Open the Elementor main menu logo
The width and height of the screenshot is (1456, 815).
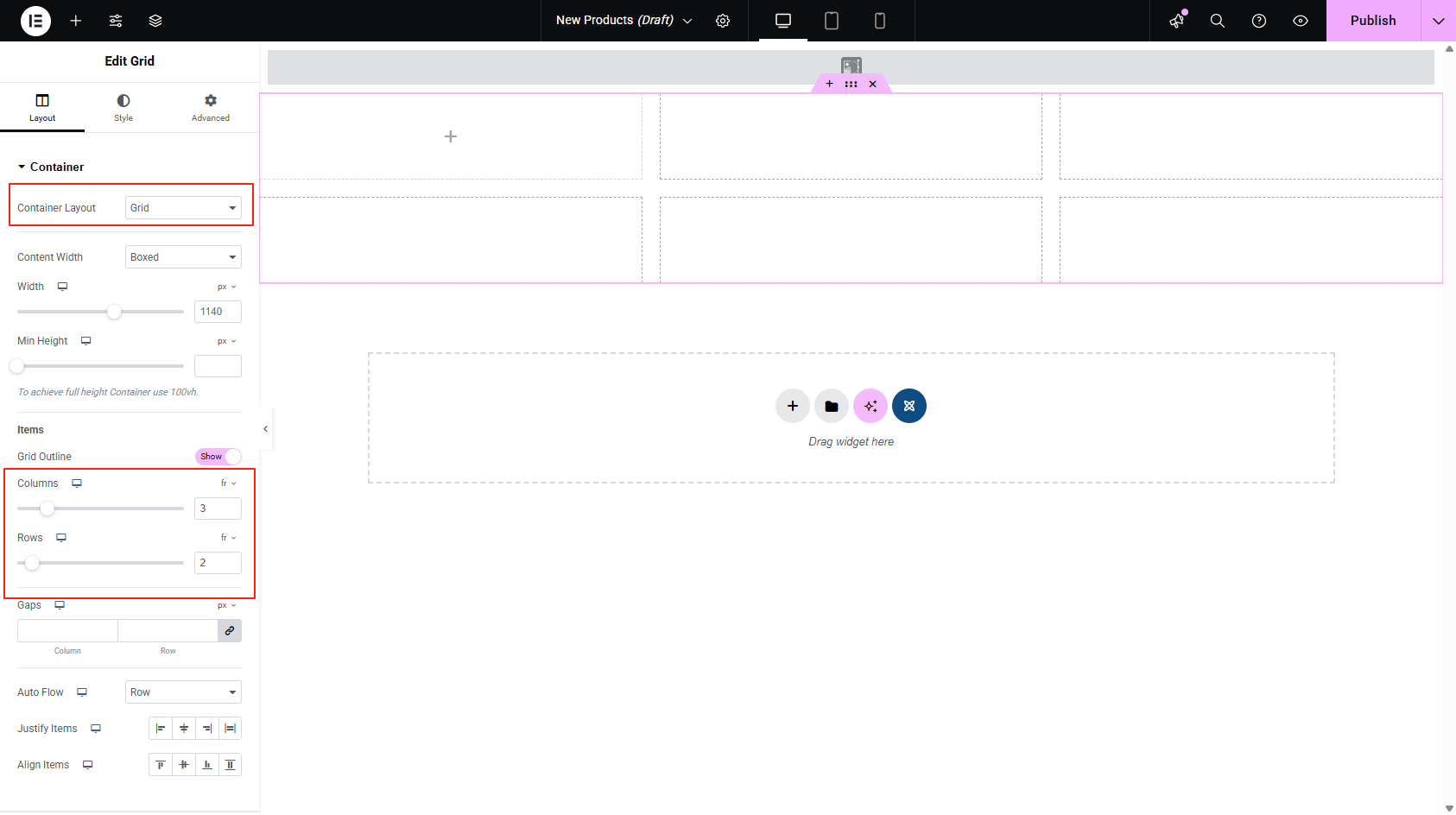point(35,21)
